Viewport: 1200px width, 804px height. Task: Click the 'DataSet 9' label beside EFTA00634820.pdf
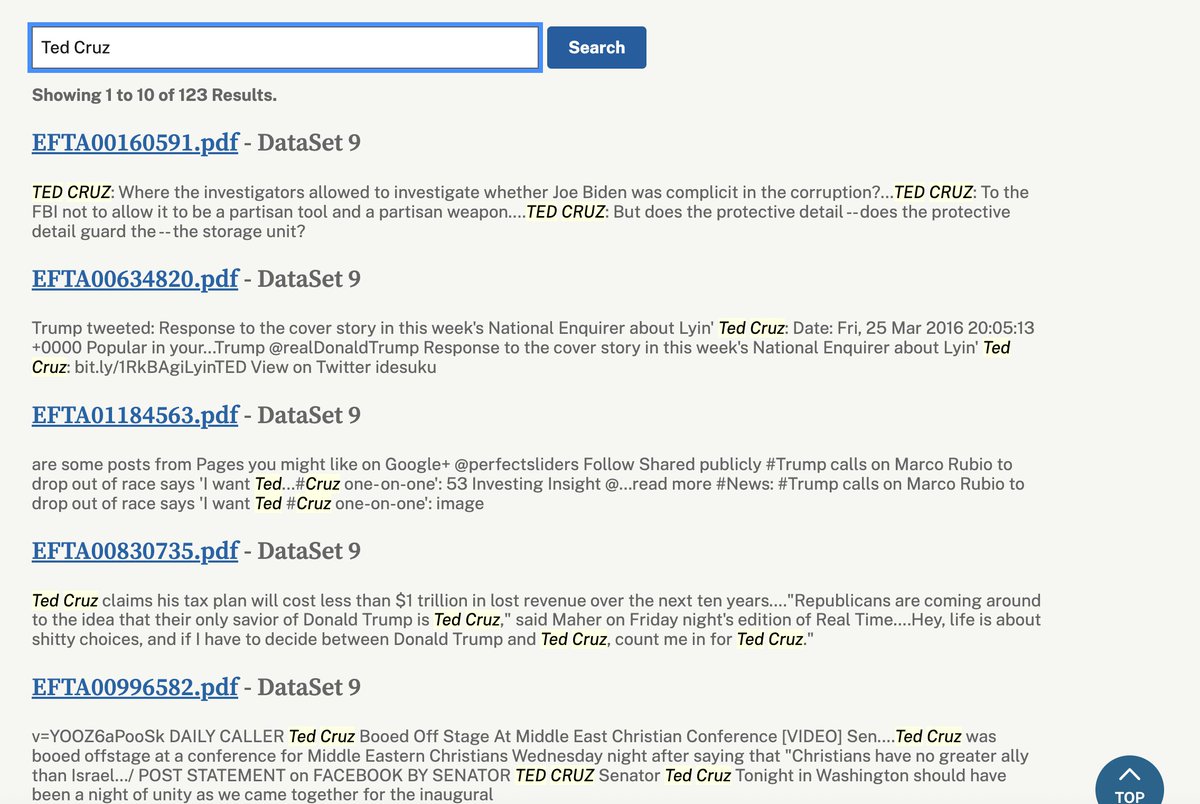point(309,279)
